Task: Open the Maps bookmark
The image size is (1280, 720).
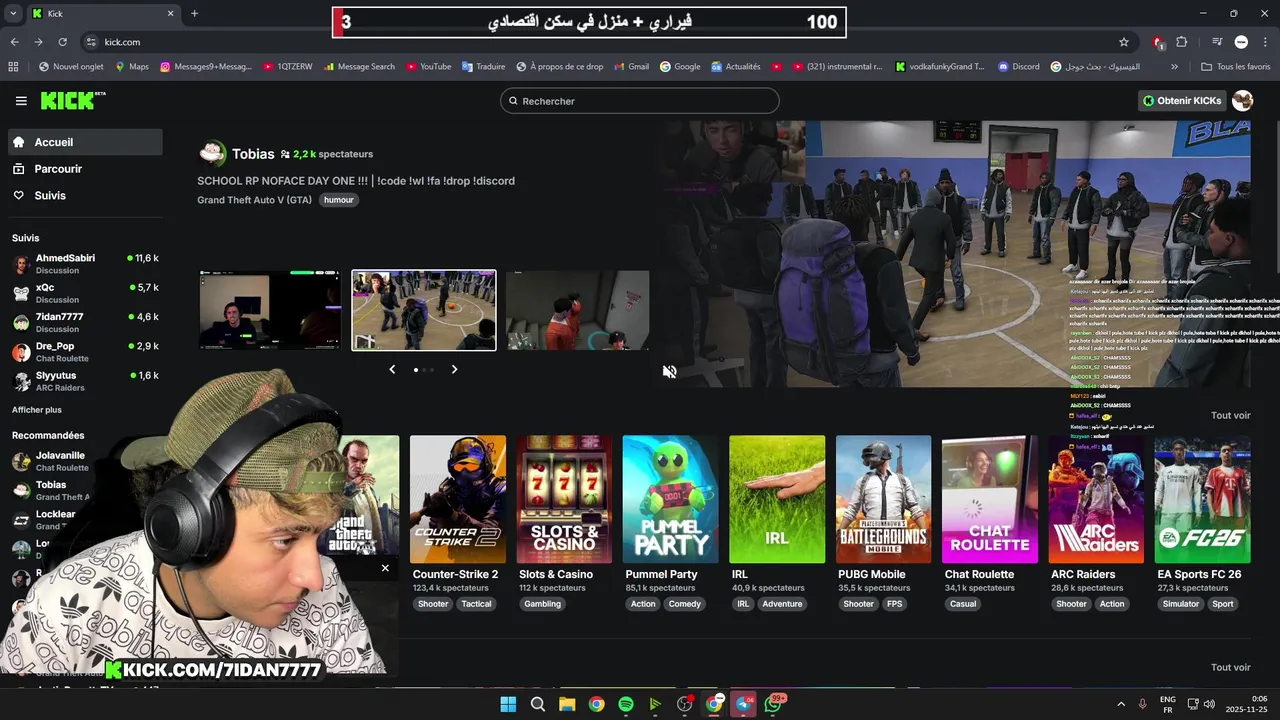Action: click(131, 67)
